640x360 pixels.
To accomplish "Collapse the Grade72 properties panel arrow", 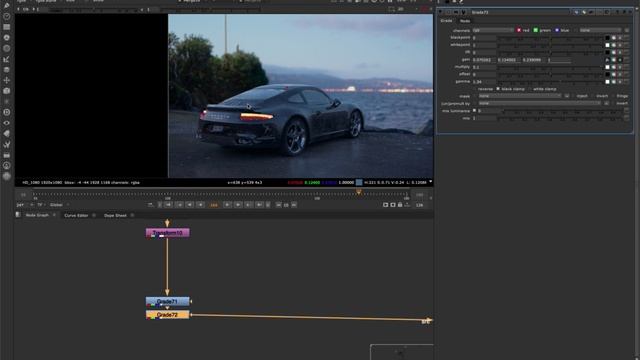I will (440, 12).
